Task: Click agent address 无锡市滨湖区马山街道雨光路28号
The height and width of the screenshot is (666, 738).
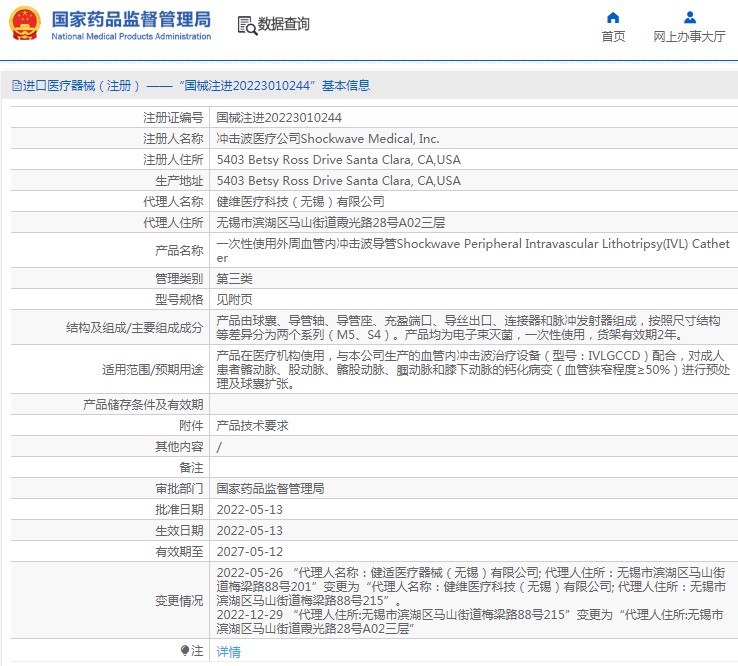Action: [x=330, y=223]
